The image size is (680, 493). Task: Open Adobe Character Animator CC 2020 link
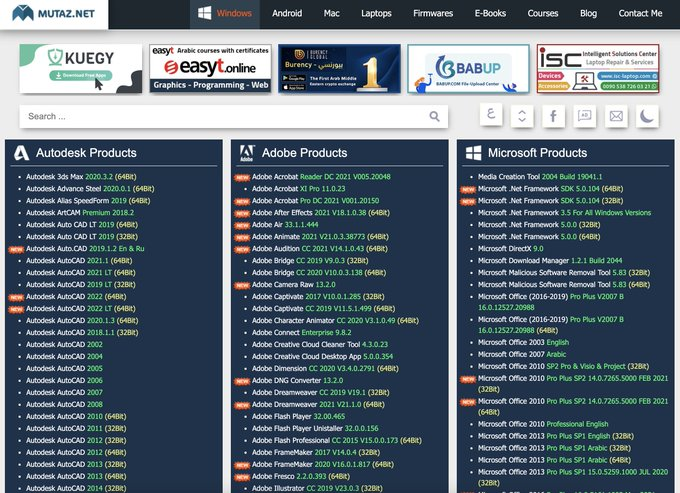pos(335,321)
